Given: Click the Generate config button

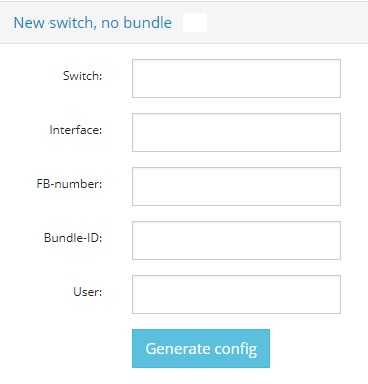Looking at the screenshot, I should pyautogui.click(x=201, y=348).
